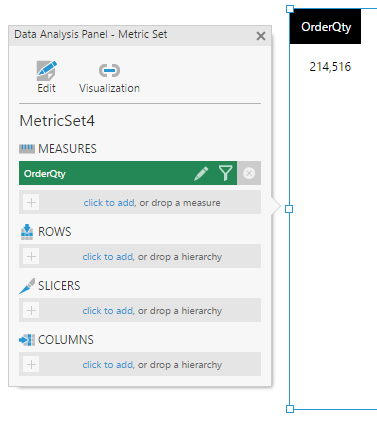Click 'click to add' link under Slicers
Image resolution: width=377 pixels, height=421 pixels.
[108, 311]
